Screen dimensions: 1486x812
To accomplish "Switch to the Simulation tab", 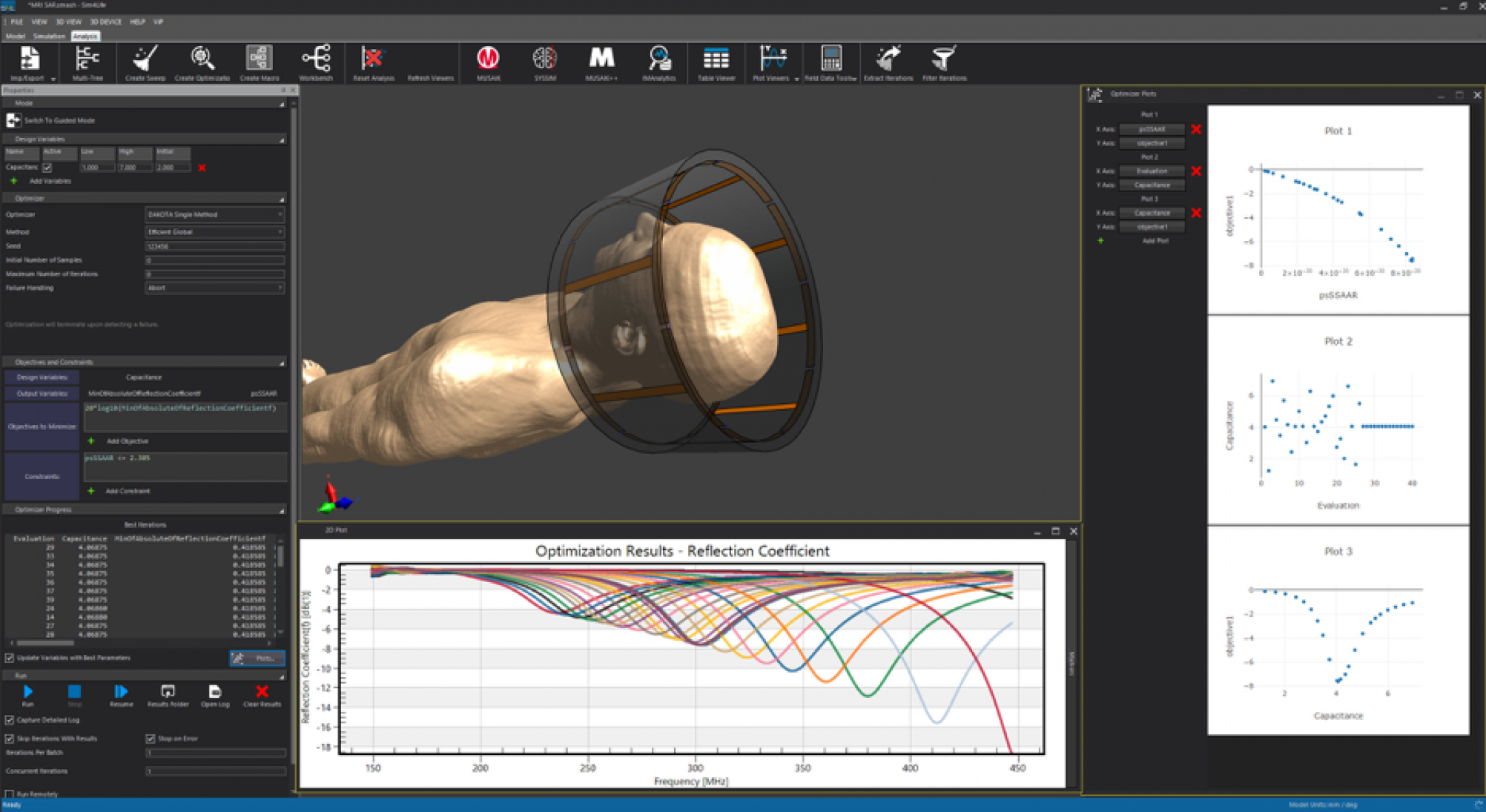I will 49,36.
